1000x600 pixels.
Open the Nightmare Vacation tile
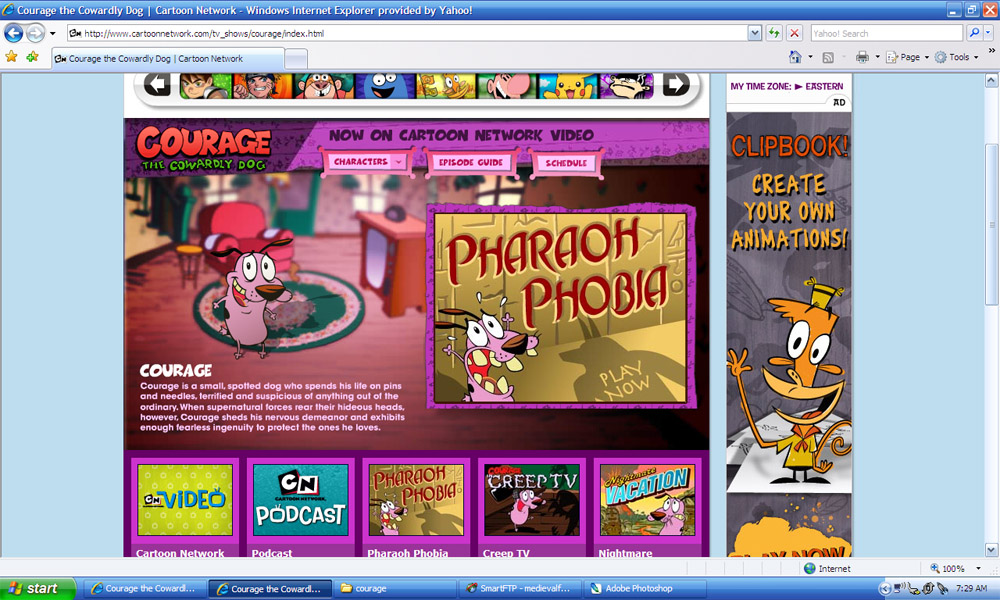coord(647,500)
